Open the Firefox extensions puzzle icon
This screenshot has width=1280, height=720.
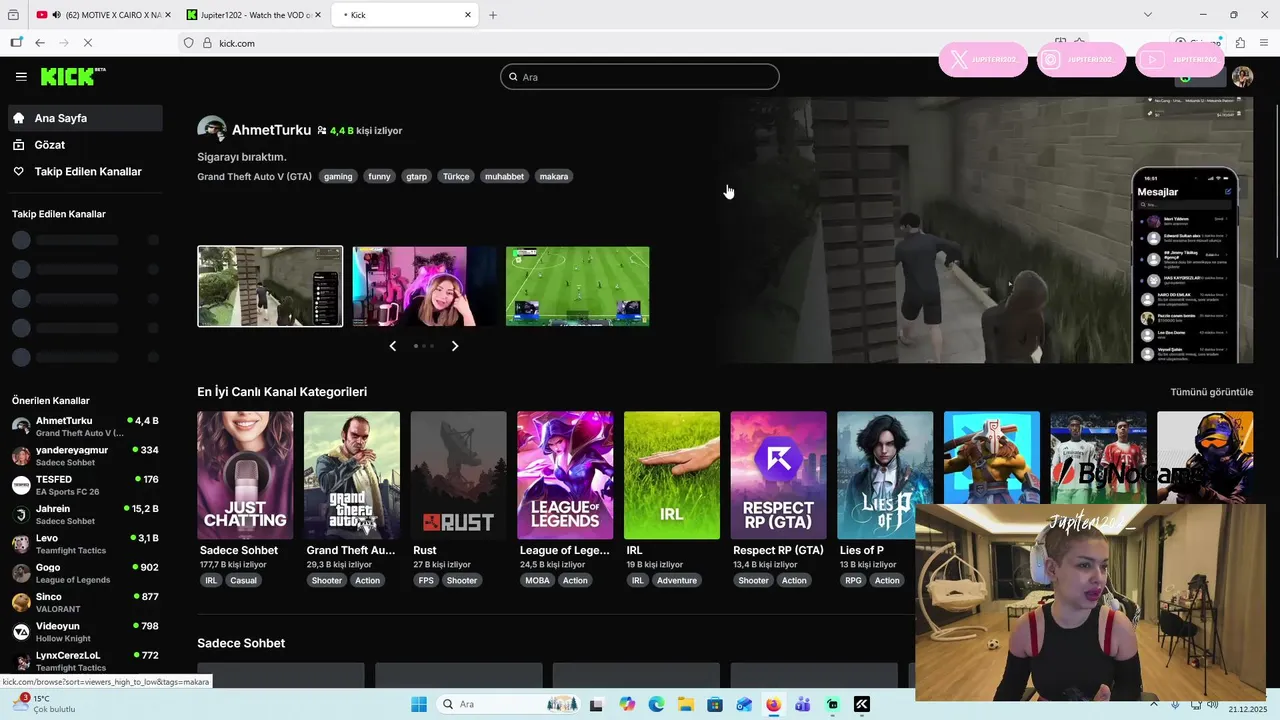[1240, 43]
